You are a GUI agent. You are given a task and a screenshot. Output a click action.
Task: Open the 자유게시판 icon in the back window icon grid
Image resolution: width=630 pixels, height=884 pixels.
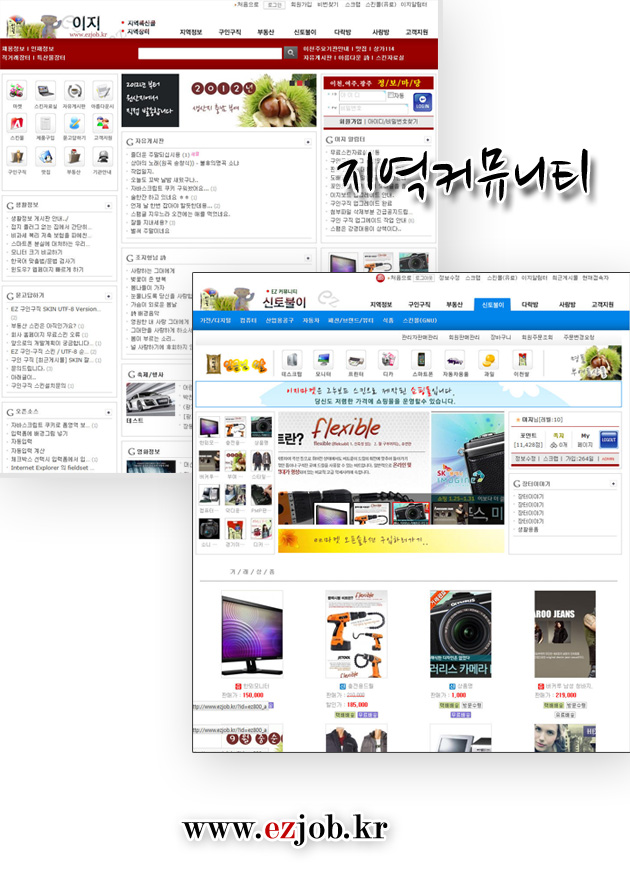74,90
